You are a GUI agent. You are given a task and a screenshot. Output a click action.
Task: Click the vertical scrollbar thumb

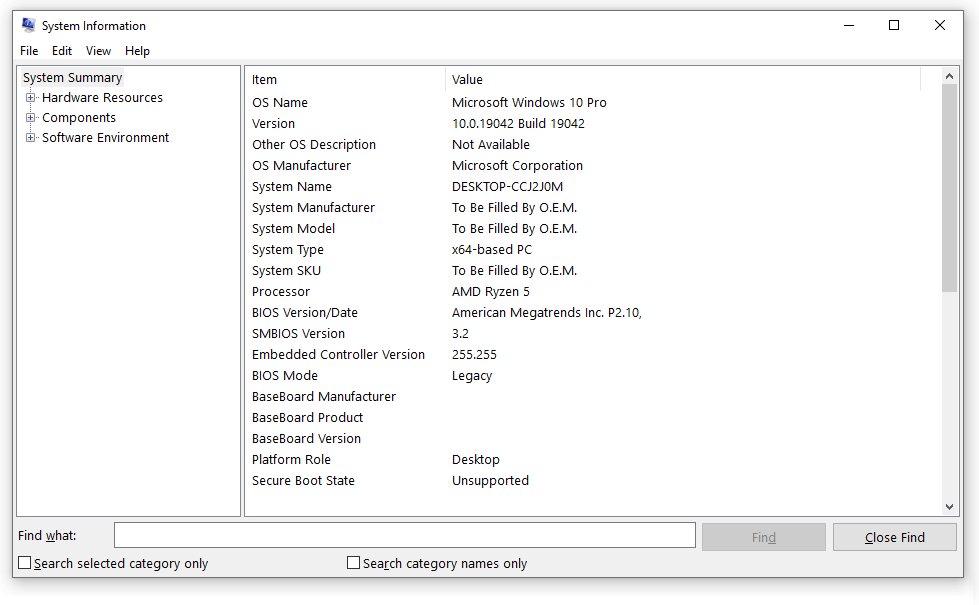point(949,188)
